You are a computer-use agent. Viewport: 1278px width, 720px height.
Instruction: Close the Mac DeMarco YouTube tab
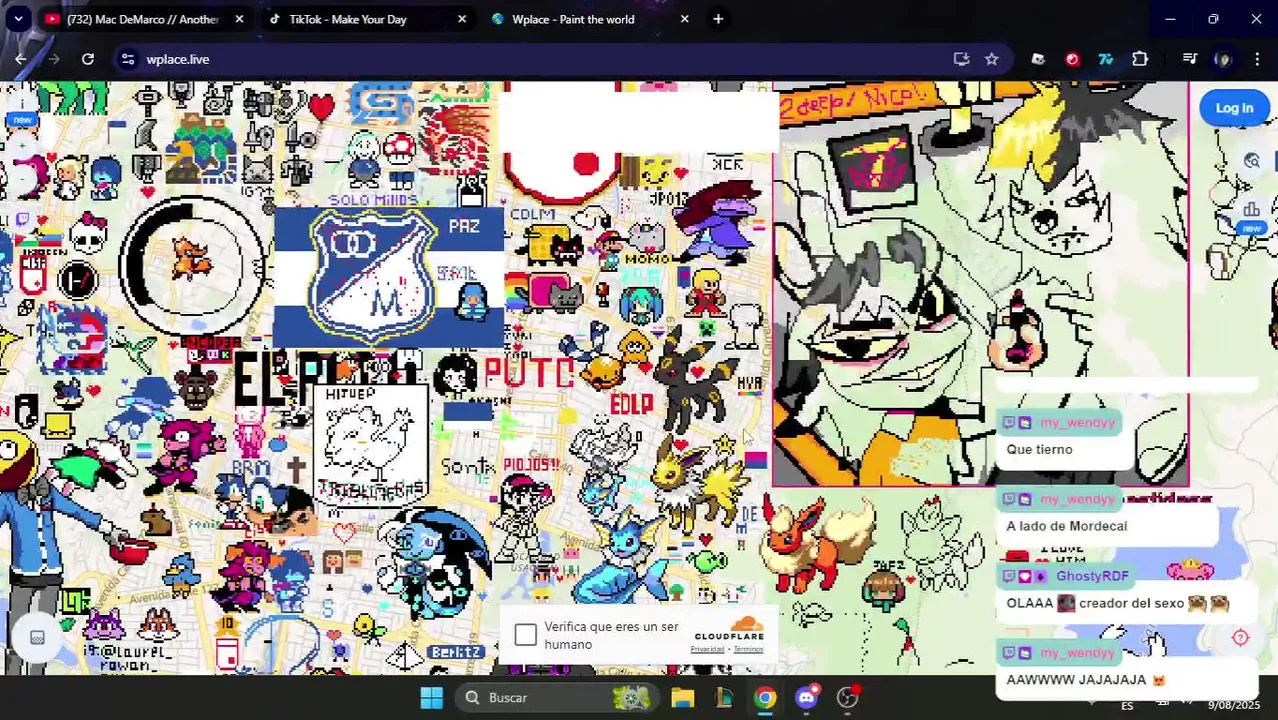[x=239, y=19]
